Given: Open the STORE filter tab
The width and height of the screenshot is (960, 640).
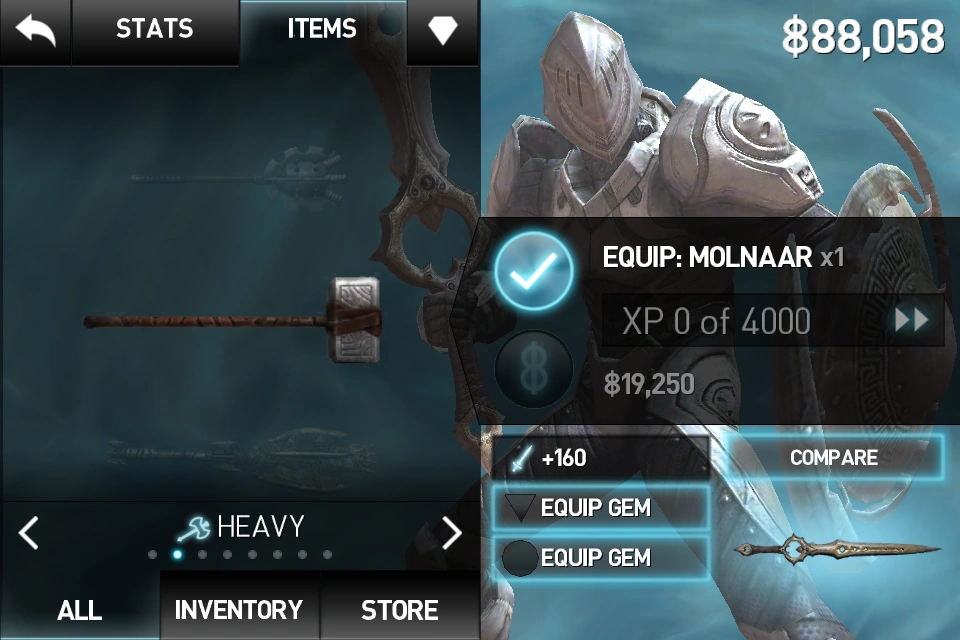Looking at the screenshot, I should click(x=400, y=608).
